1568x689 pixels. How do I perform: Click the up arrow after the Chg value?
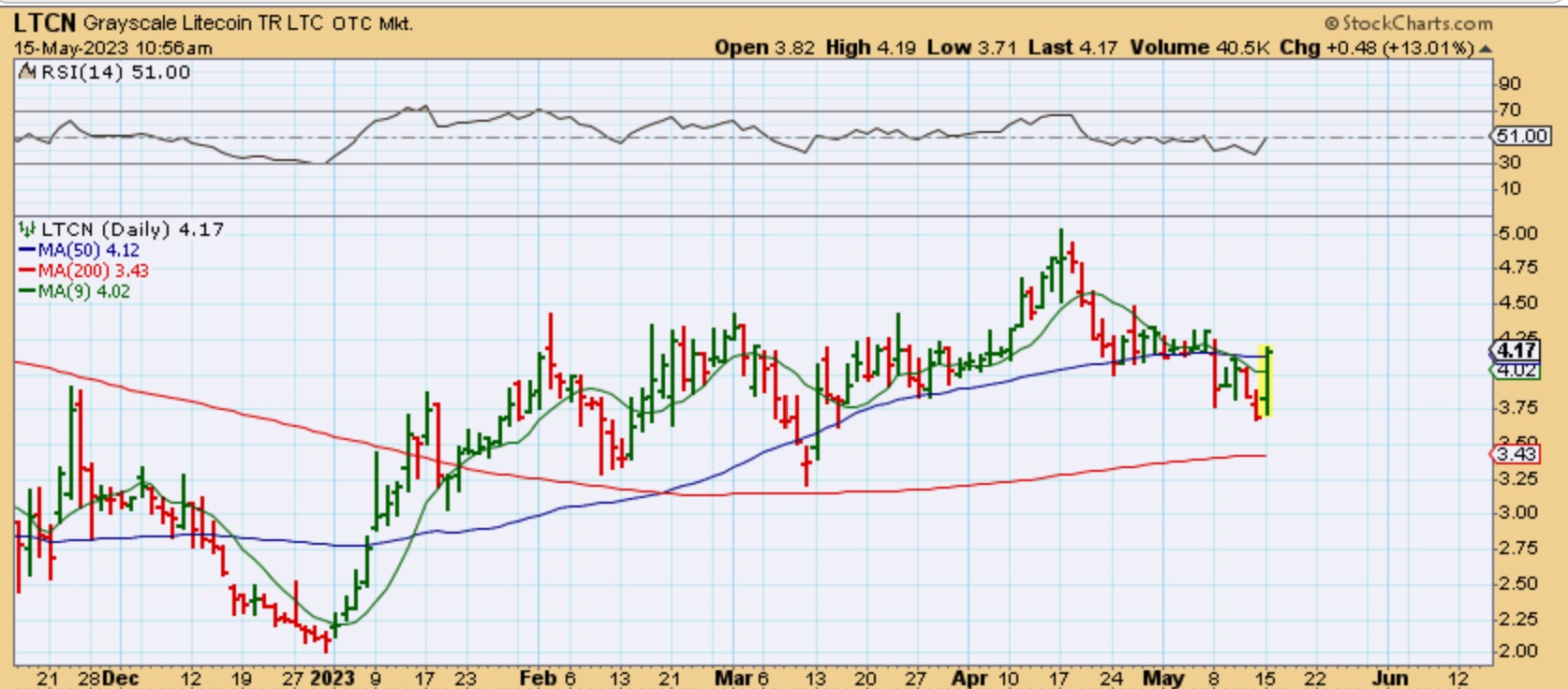(x=1486, y=49)
